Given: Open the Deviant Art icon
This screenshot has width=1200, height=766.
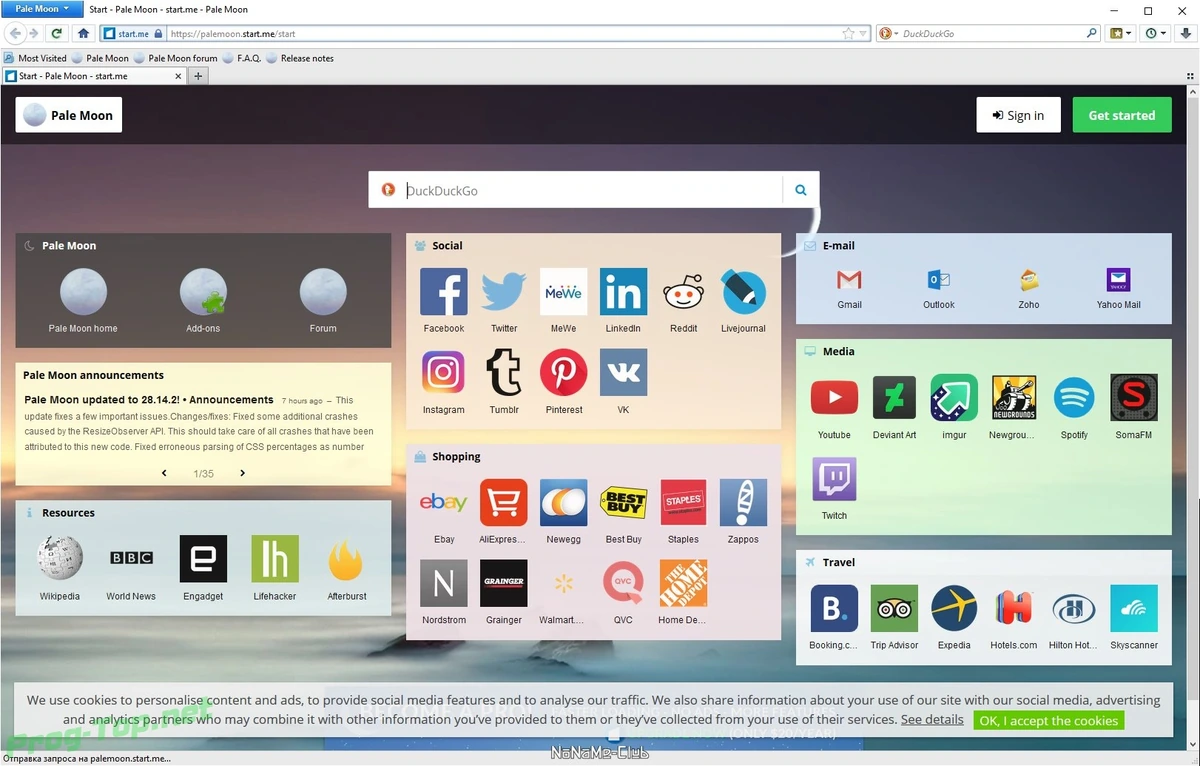Looking at the screenshot, I should pos(894,398).
